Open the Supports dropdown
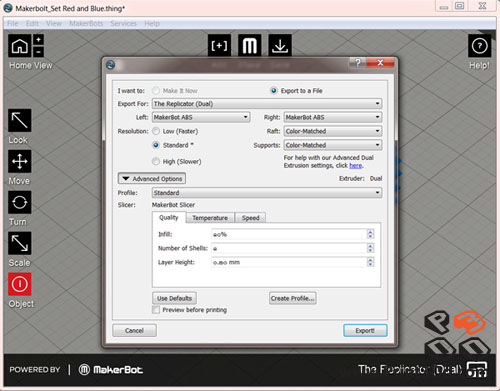Viewport: 500px width, 391px height. pos(333,145)
